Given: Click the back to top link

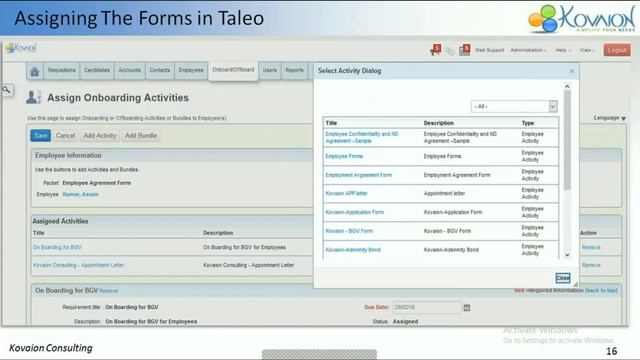Looking at the screenshot, I should [601, 291].
